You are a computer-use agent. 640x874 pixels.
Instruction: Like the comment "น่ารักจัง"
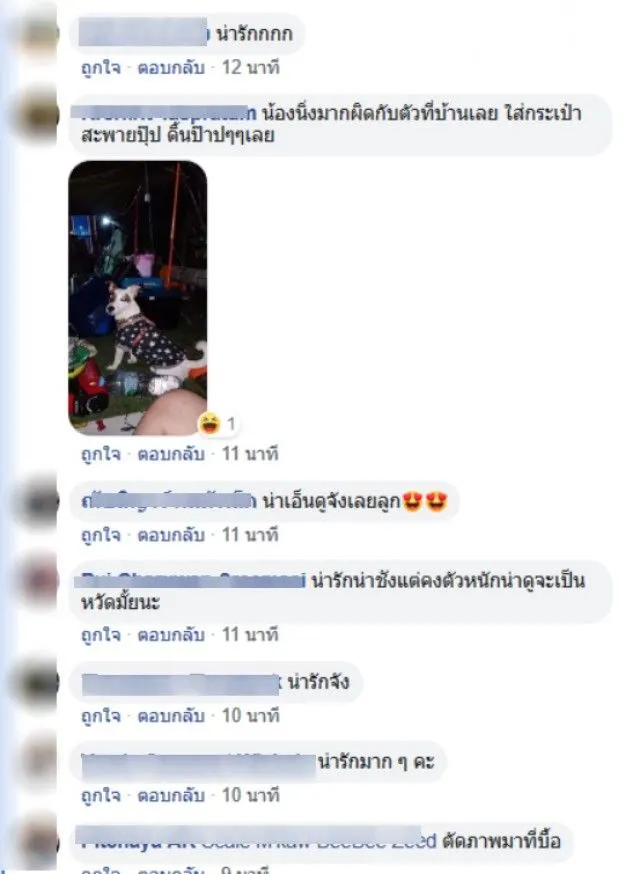tap(101, 716)
